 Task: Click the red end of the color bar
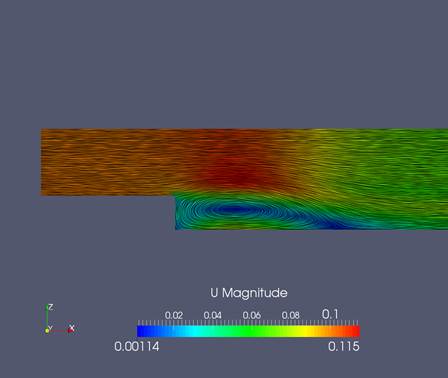354,331
